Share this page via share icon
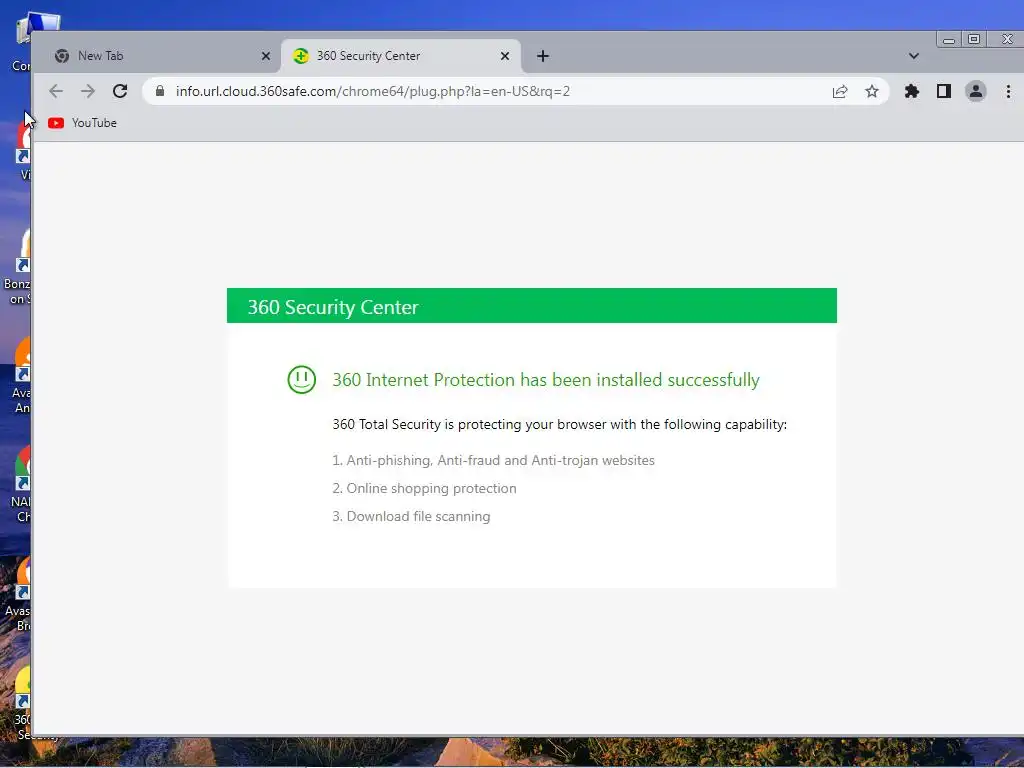 (840, 91)
